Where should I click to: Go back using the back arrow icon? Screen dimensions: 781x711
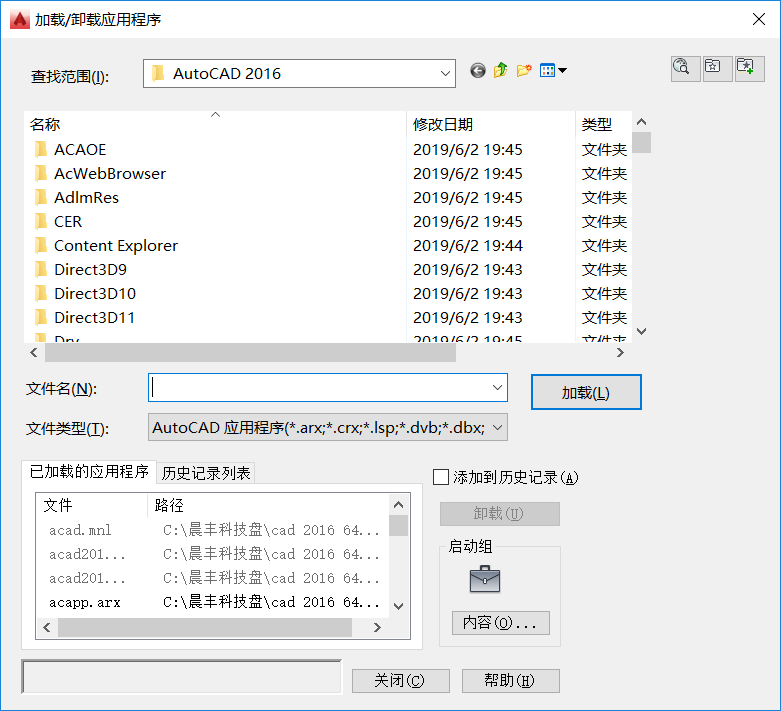pyautogui.click(x=478, y=71)
